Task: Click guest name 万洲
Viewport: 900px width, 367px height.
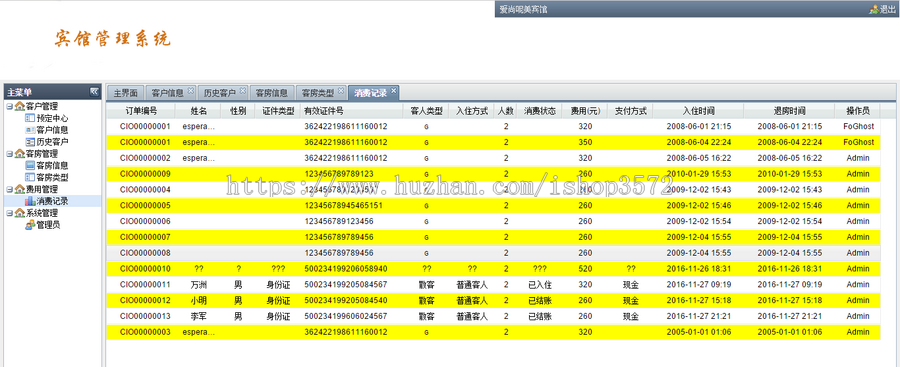Action: tap(199, 284)
